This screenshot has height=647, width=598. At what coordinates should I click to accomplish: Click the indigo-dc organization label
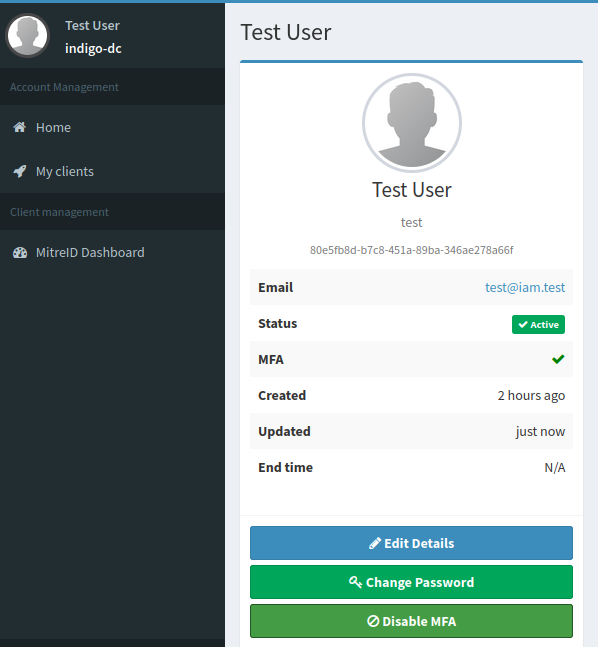point(93,49)
